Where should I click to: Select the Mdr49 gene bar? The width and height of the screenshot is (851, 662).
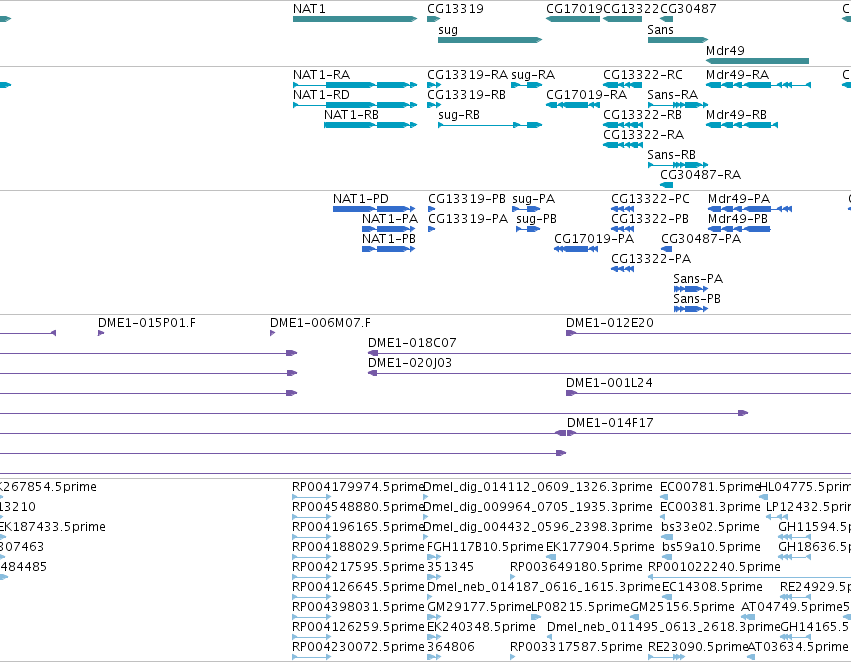point(757,61)
